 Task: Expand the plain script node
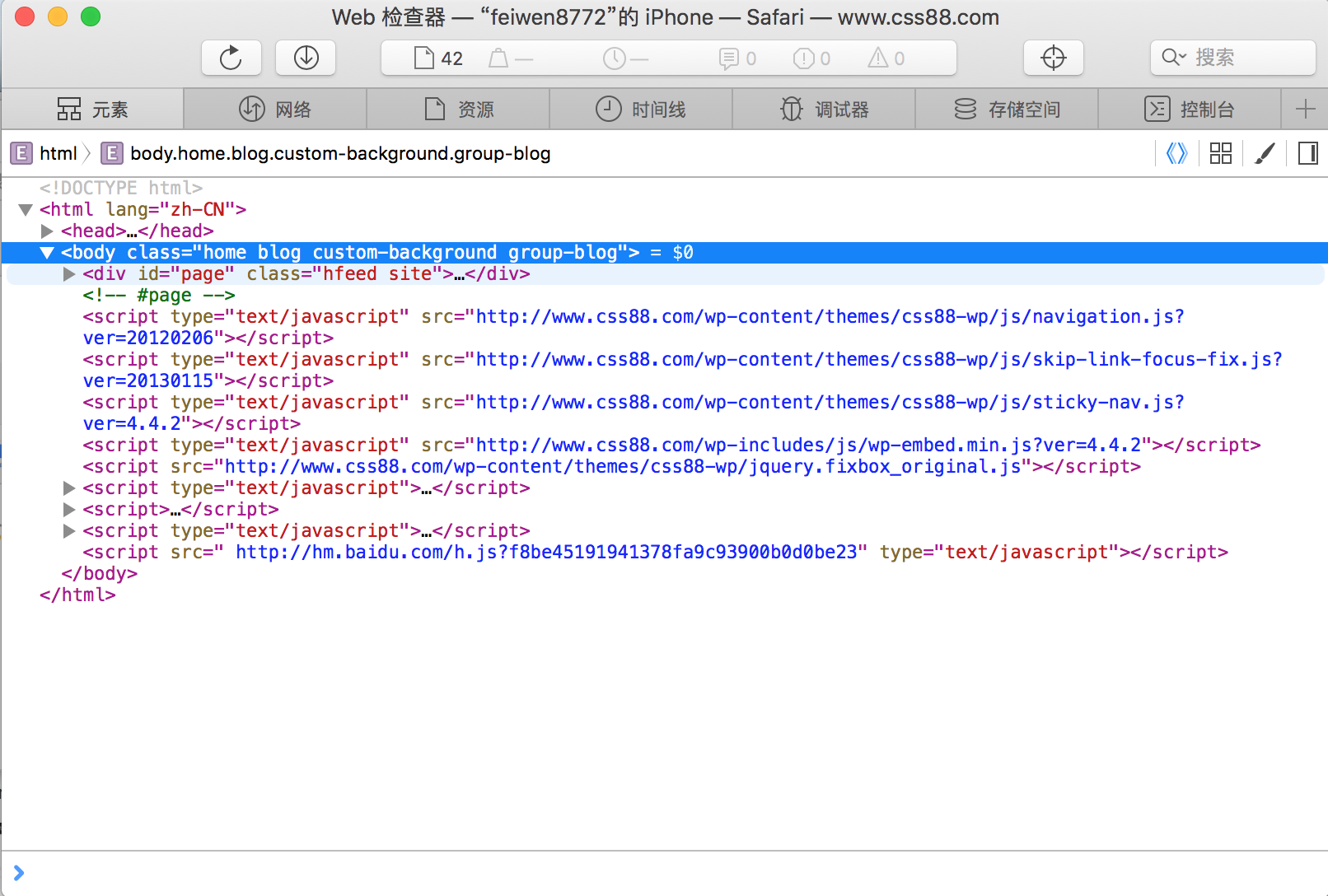click(x=69, y=509)
